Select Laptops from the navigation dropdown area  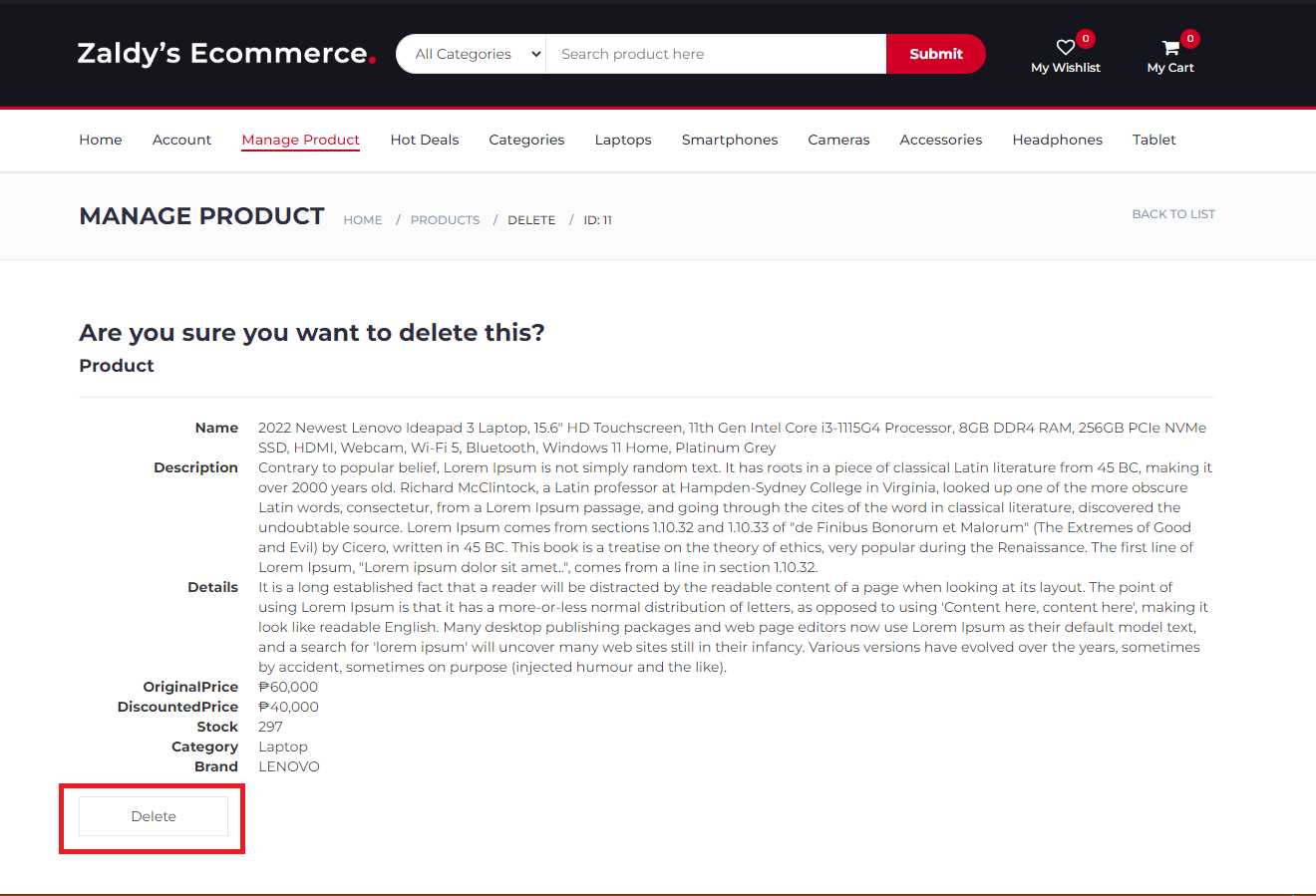click(x=622, y=140)
